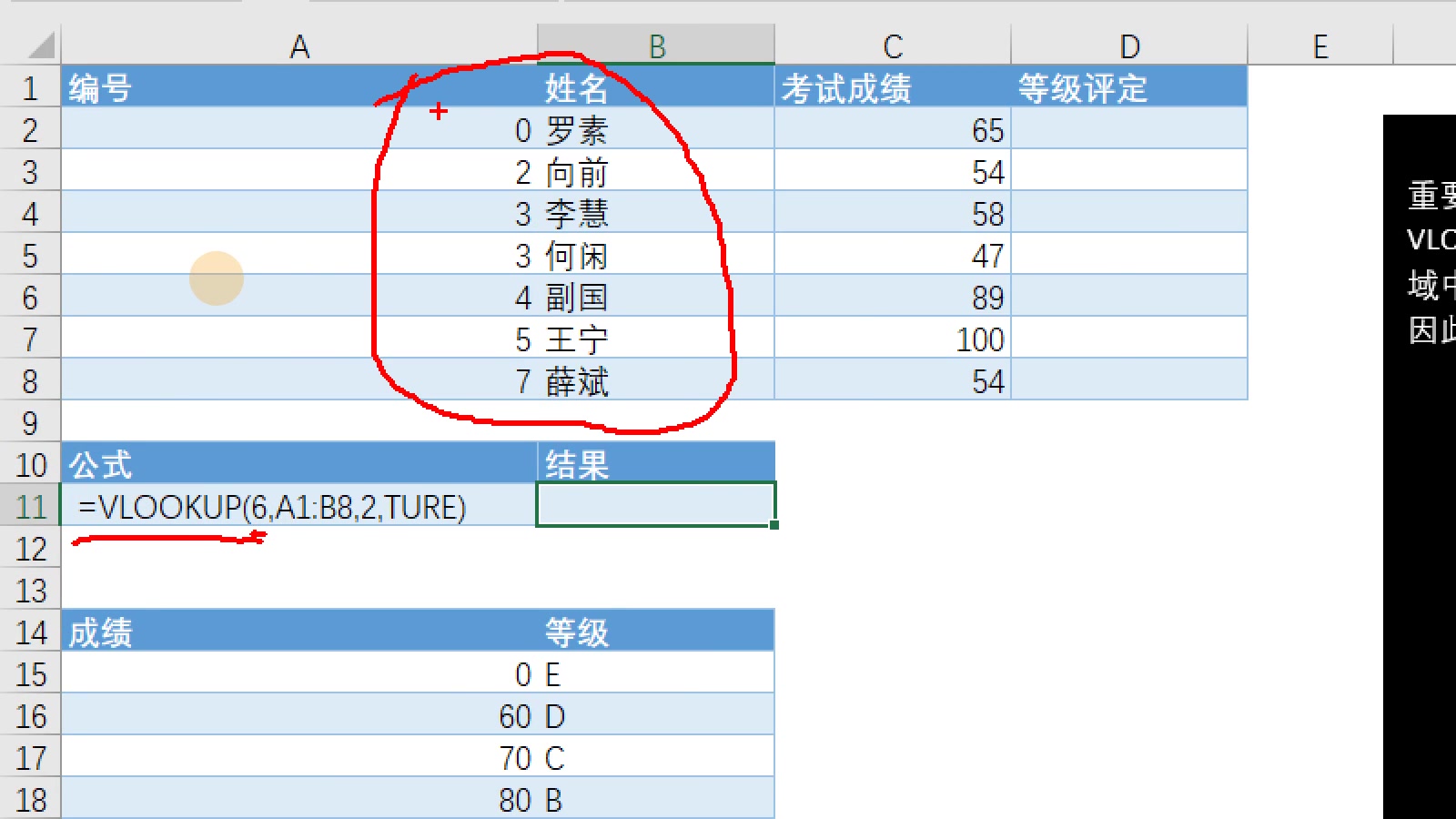Select cell containing 向前

click(x=656, y=171)
